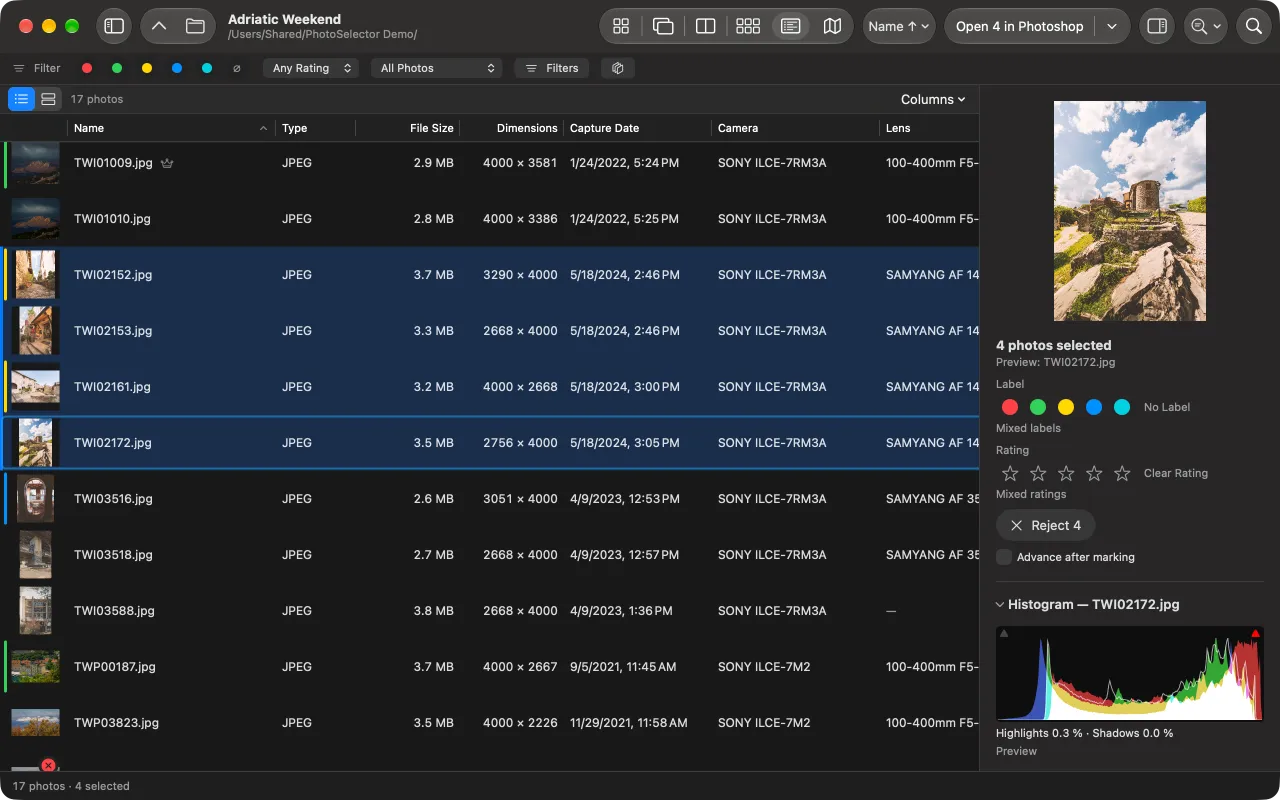The width and height of the screenshot is (1280, 800).
Task: Switch to the filmstrip grid view
Action: [748, 26]
